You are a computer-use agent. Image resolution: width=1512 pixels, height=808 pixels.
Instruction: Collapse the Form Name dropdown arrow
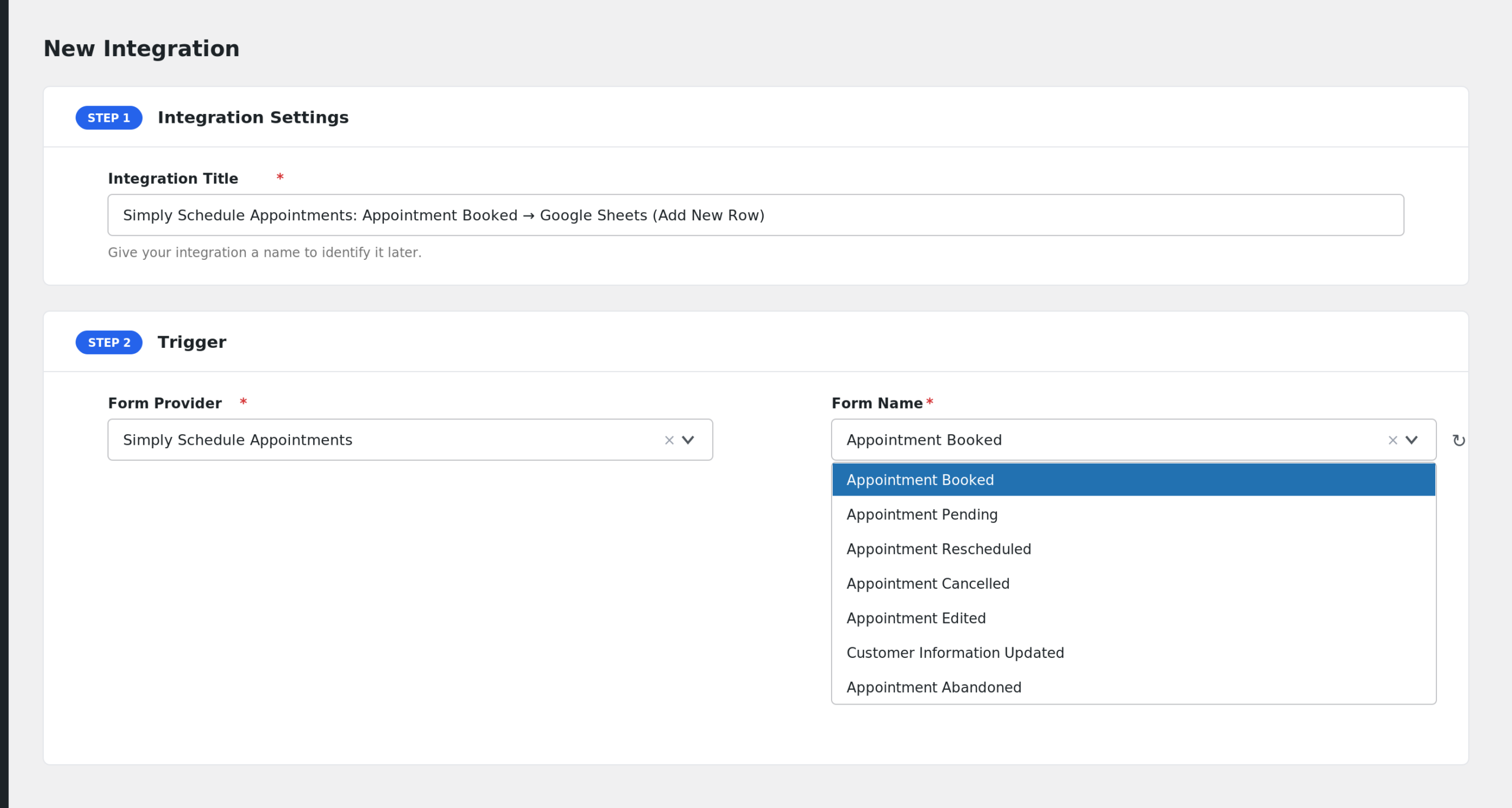(1412, 440)
